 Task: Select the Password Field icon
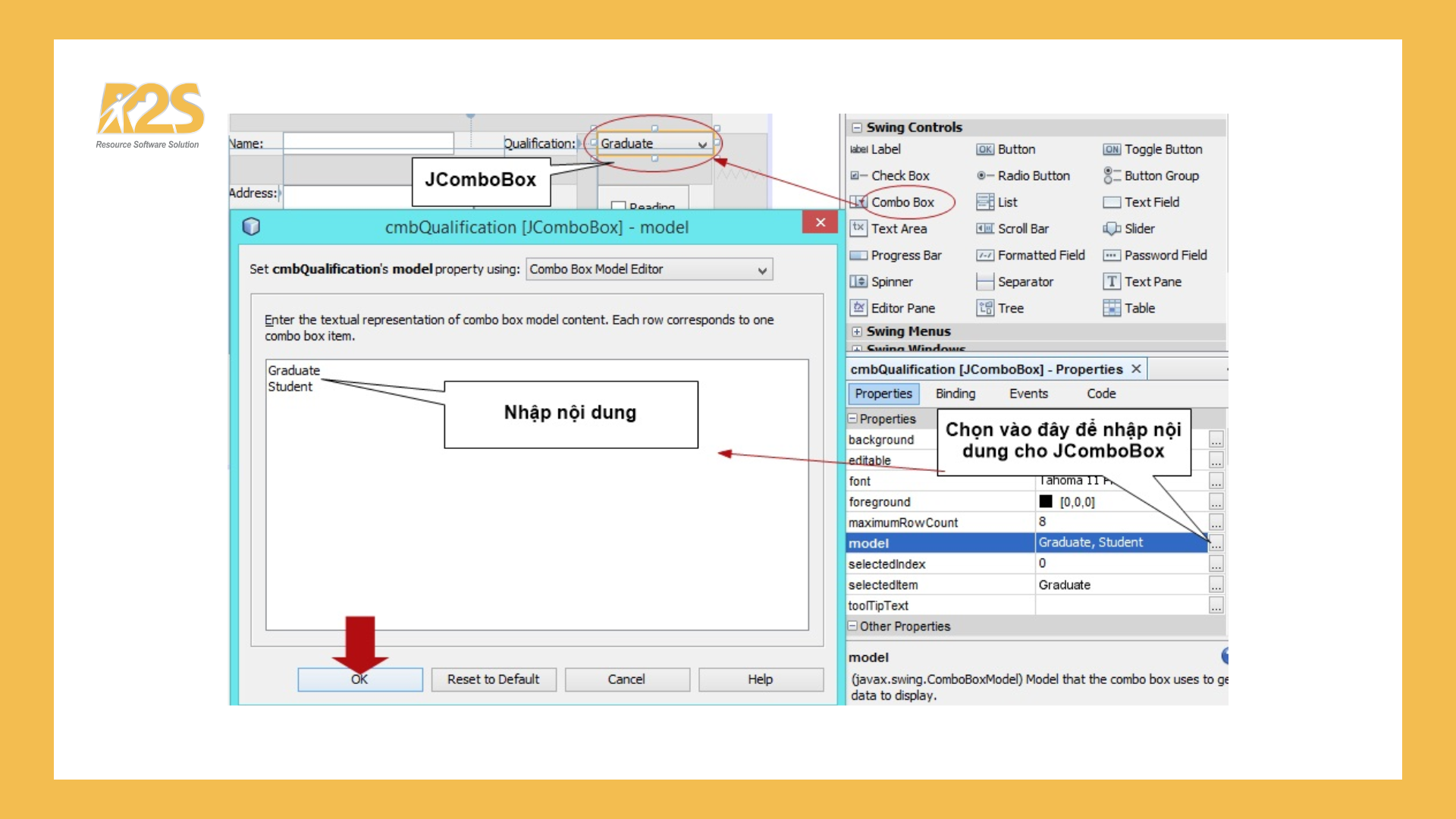point(1112,256)
